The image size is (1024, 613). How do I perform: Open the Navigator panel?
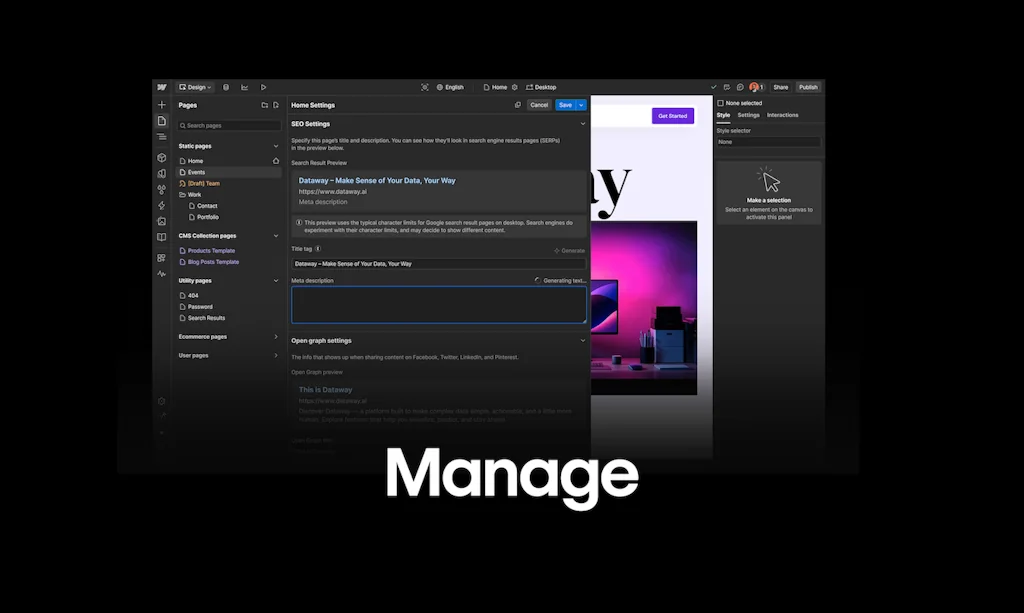click(x=162, y=137)
